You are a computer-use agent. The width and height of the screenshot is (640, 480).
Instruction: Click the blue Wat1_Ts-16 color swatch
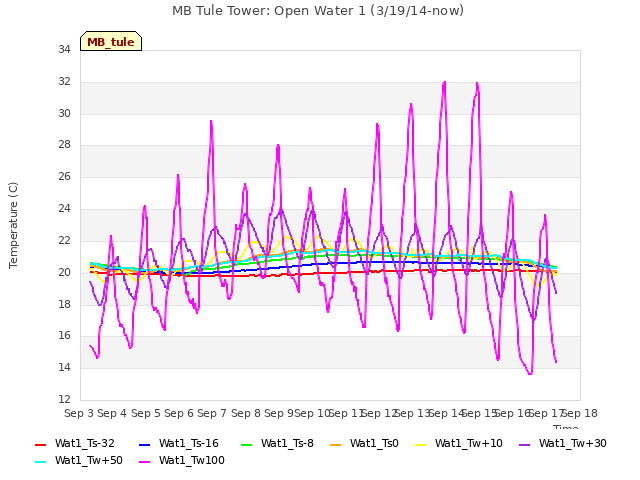click(145, 445)
